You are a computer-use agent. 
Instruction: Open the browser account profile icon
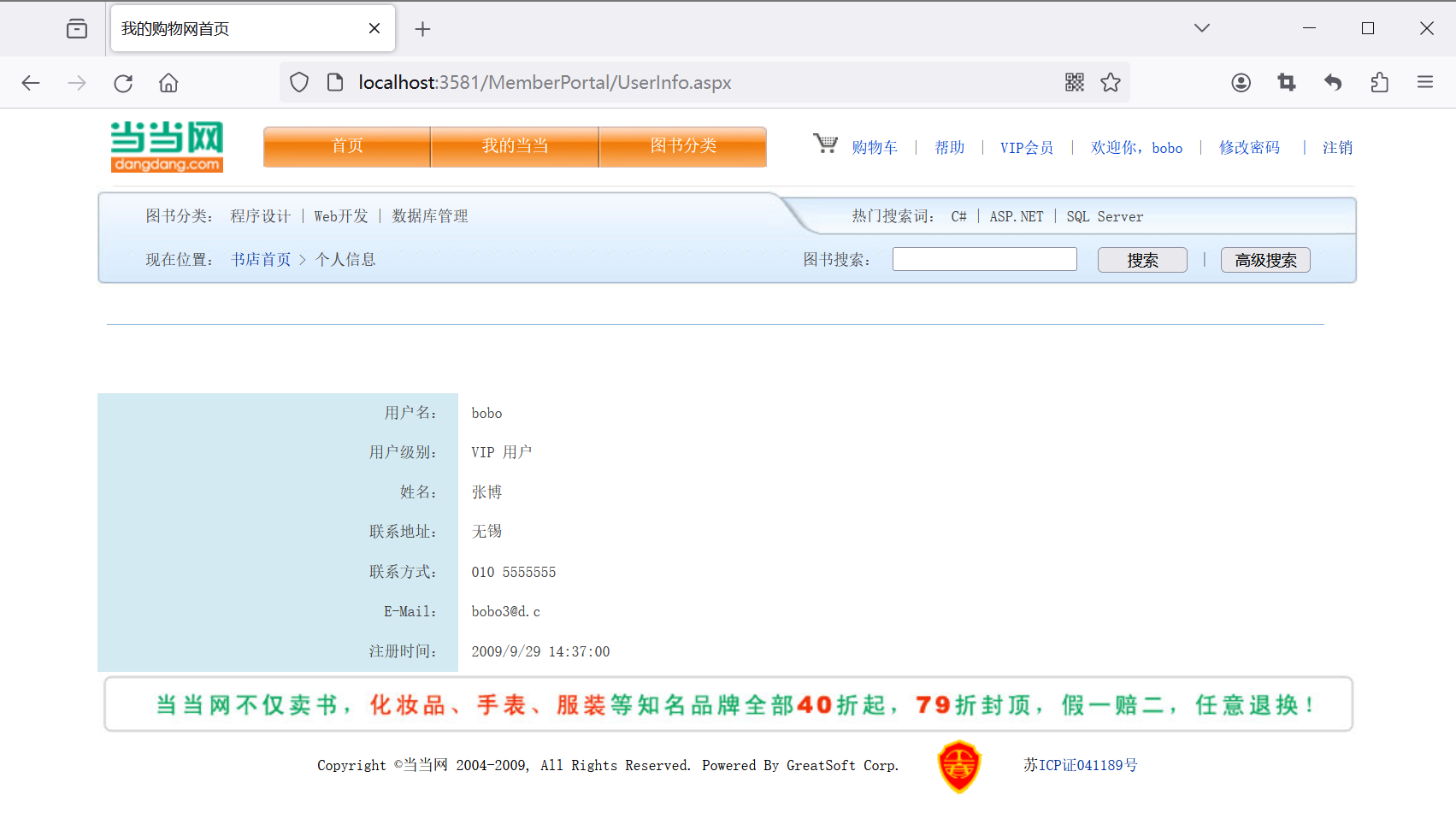1241,82
